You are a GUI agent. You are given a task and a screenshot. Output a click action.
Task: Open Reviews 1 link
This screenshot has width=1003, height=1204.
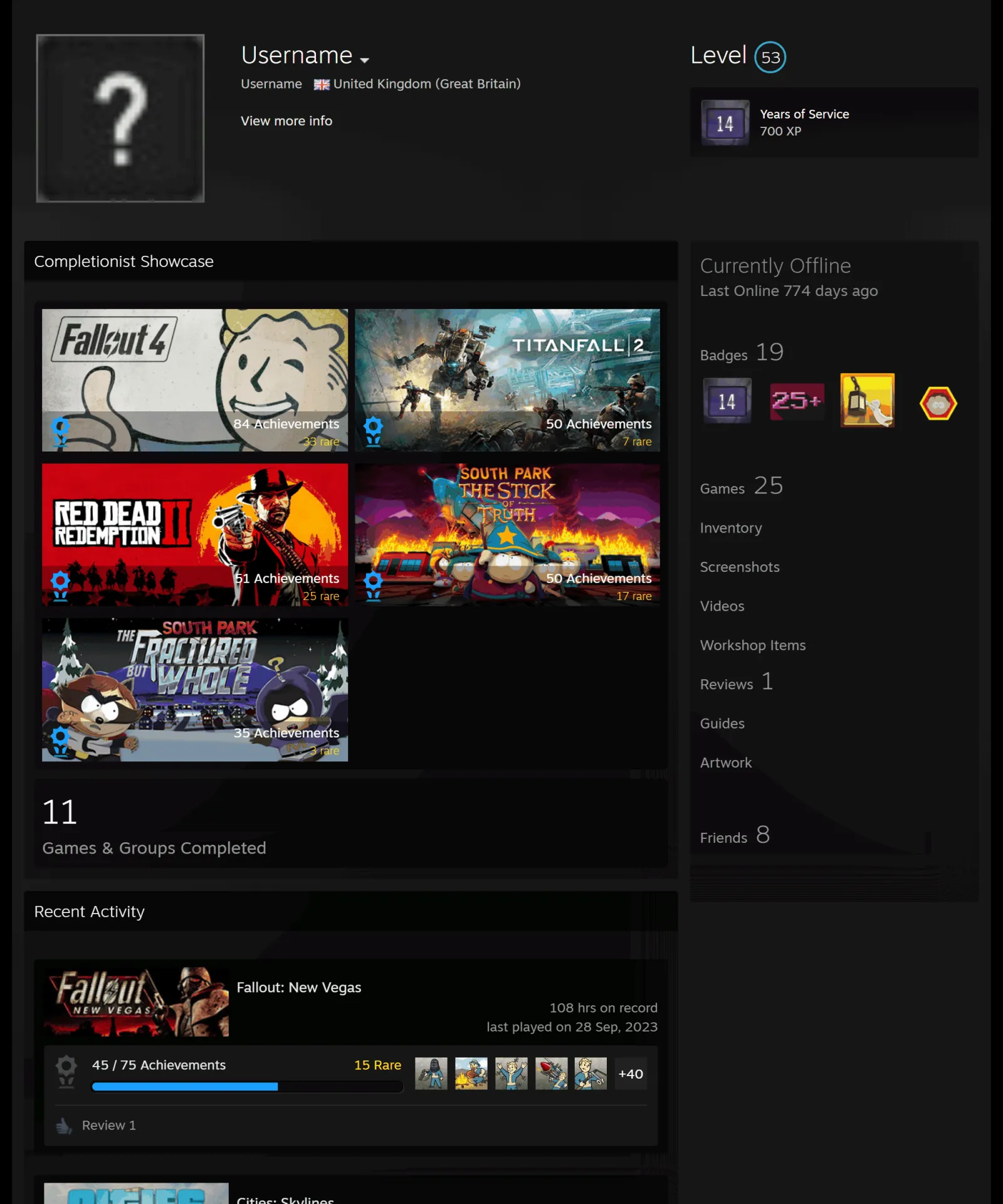(x=737, y=682)
